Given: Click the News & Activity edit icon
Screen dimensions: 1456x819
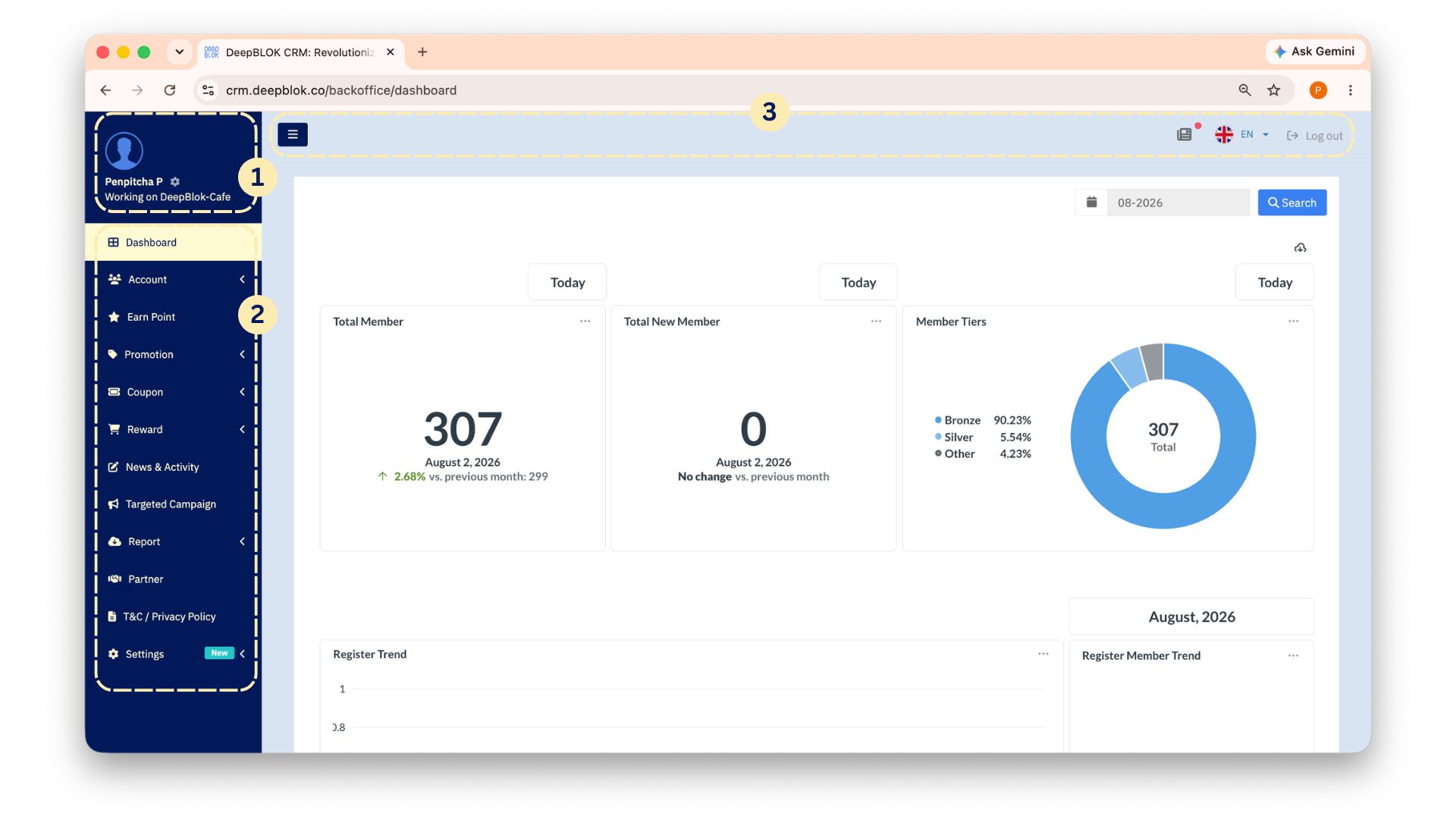Looking at the screenshot, I should click(x=114, y=467).
